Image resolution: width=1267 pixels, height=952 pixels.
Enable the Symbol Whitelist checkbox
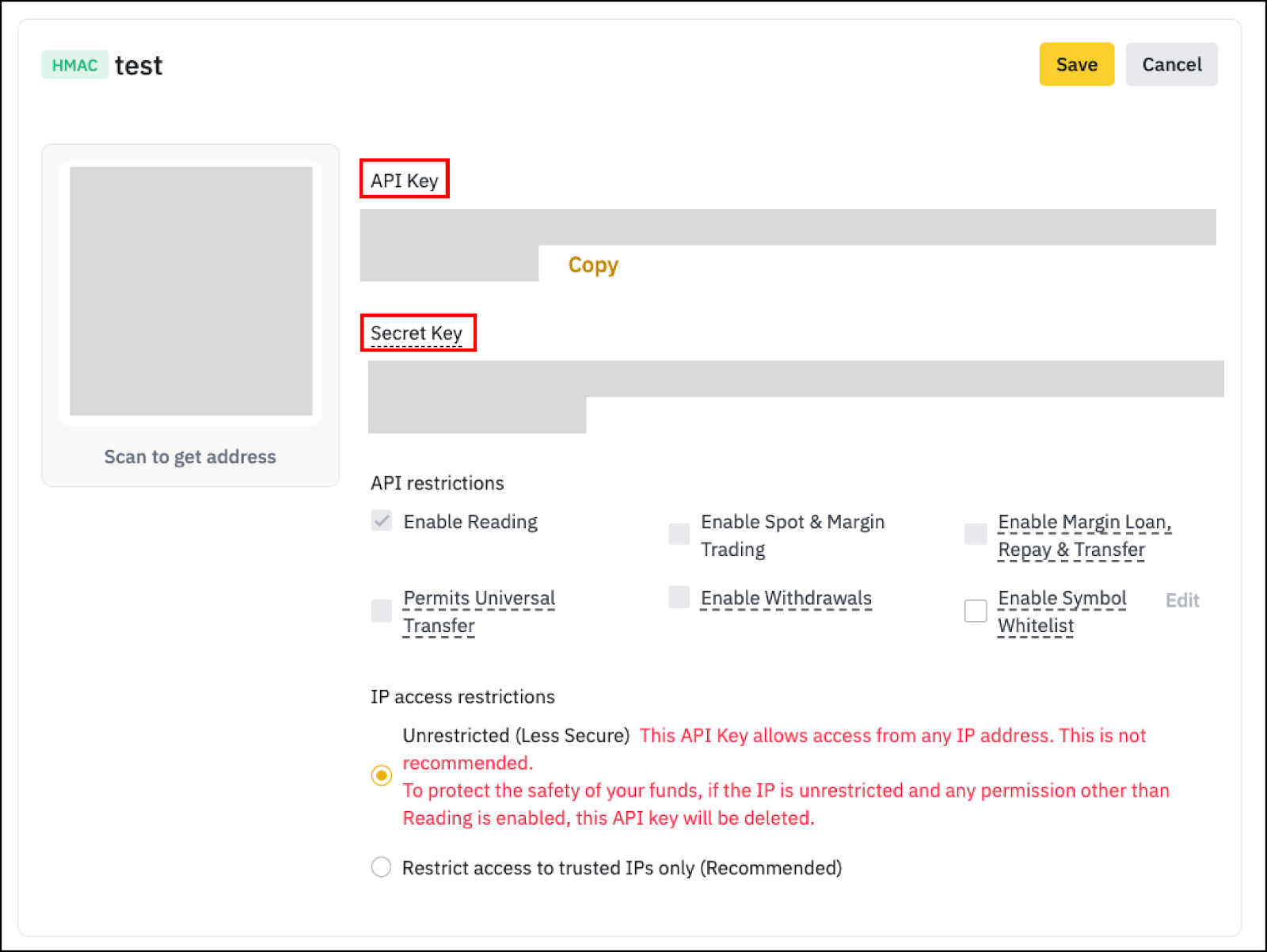(x=976, y=611)
